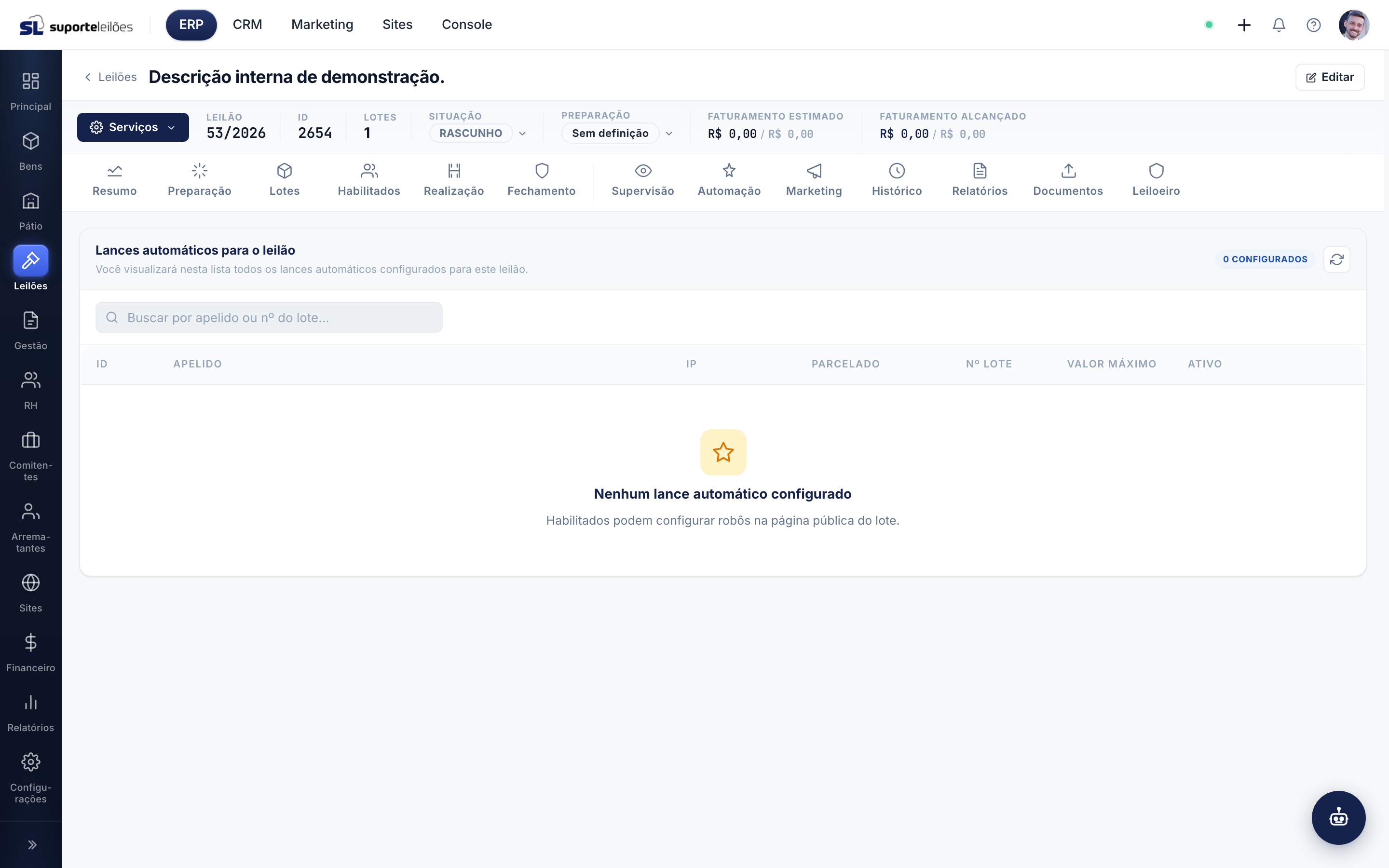Open the Automação tab
This screenshot has width=1389, height=868.
(729, 180)
